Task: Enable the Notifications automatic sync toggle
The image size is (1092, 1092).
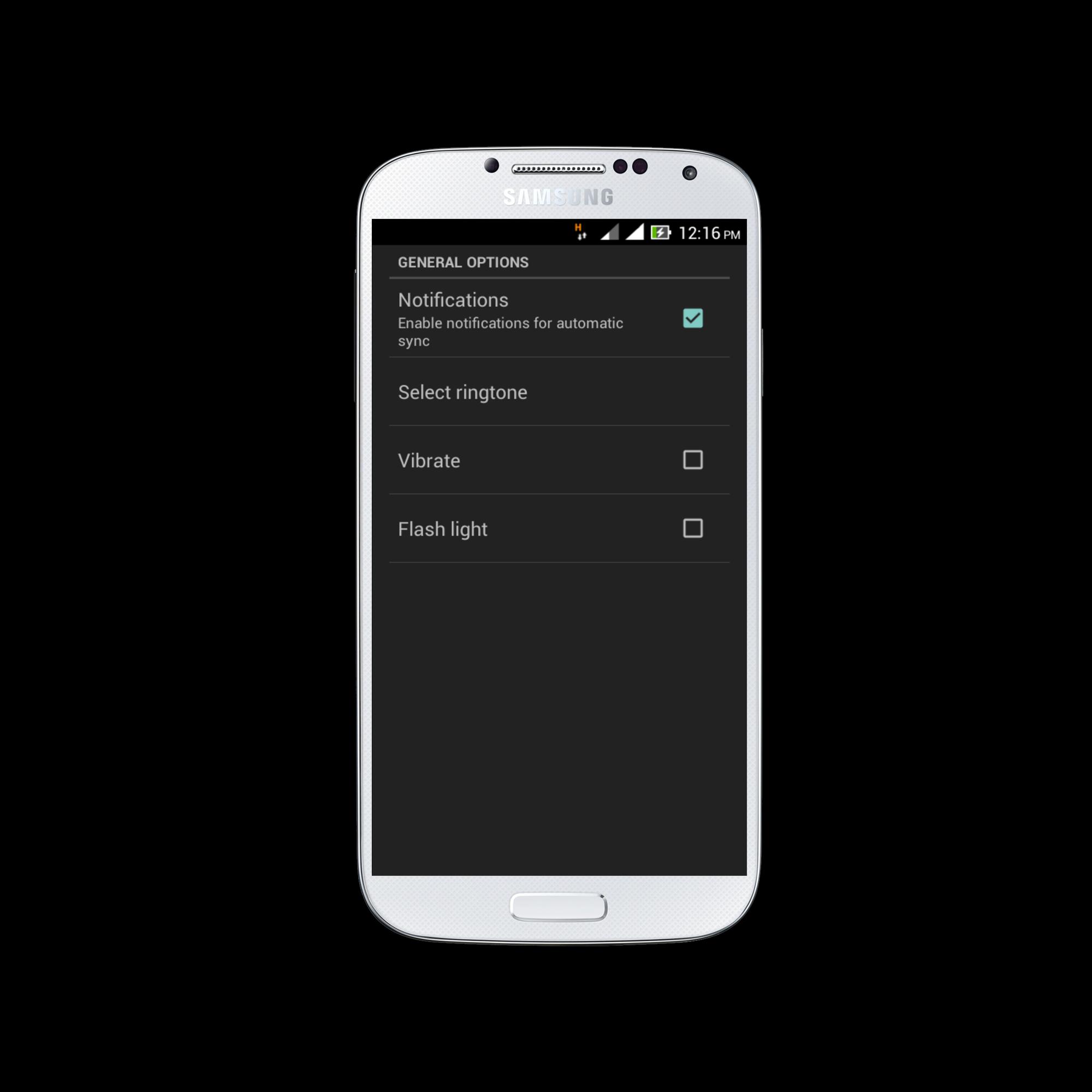Action: (694, 318)
